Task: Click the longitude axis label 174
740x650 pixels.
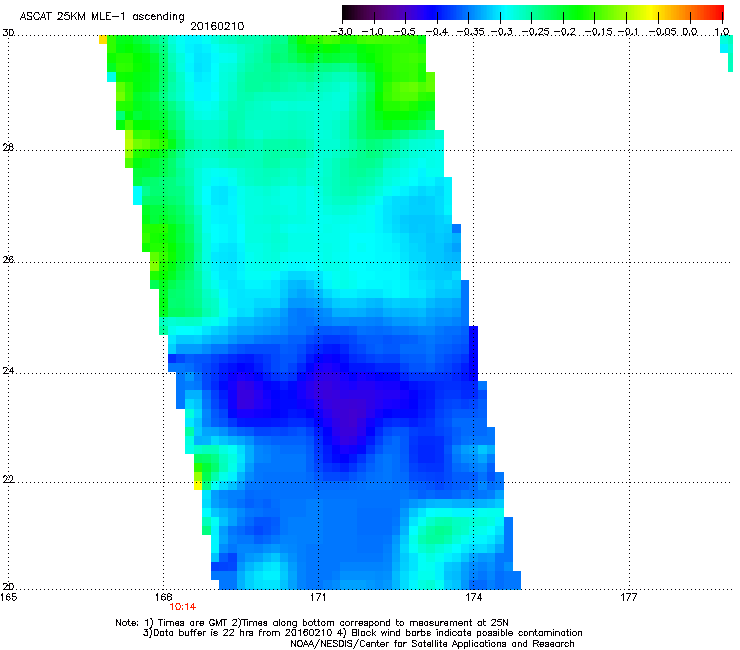Action: pos(473,597)
